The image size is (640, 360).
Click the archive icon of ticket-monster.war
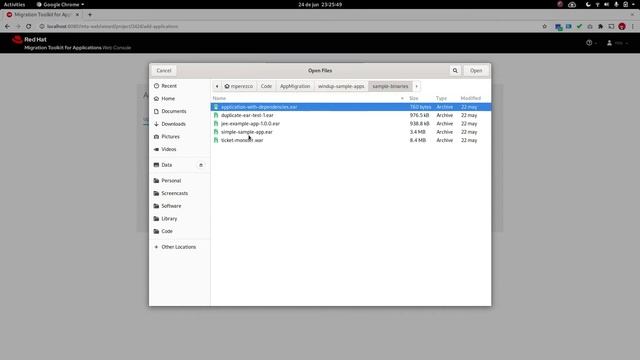(x=216, y=140)
